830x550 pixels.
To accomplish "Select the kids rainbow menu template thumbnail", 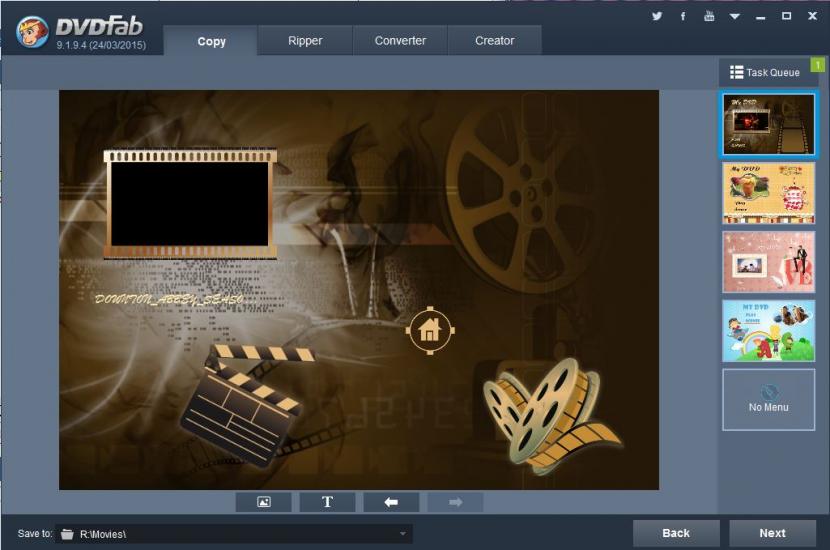I will [x=769, y=331].
